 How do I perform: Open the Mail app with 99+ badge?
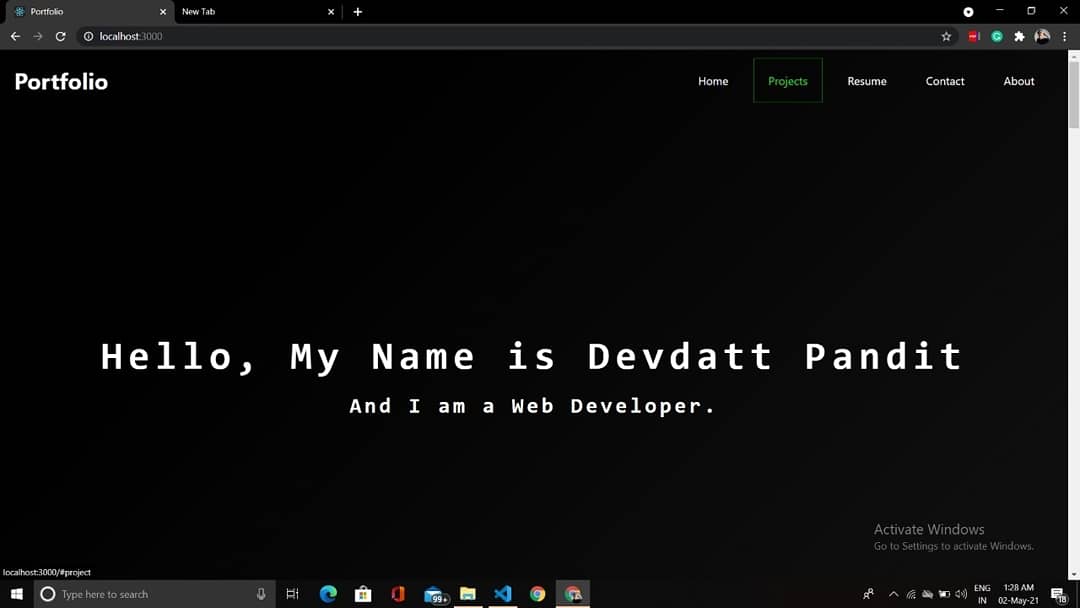(435, 594)
